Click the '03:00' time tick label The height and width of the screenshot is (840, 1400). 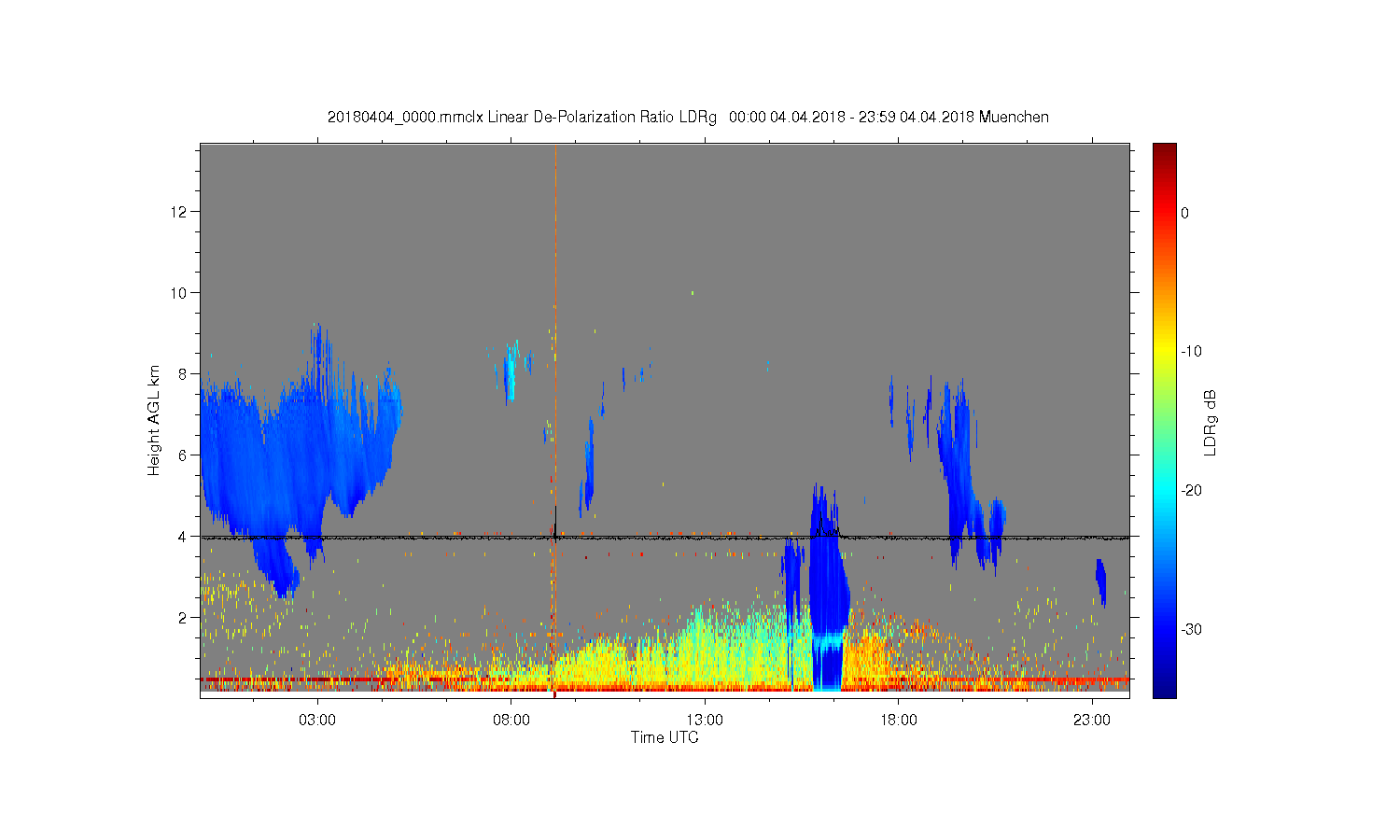tap(317, 721)
